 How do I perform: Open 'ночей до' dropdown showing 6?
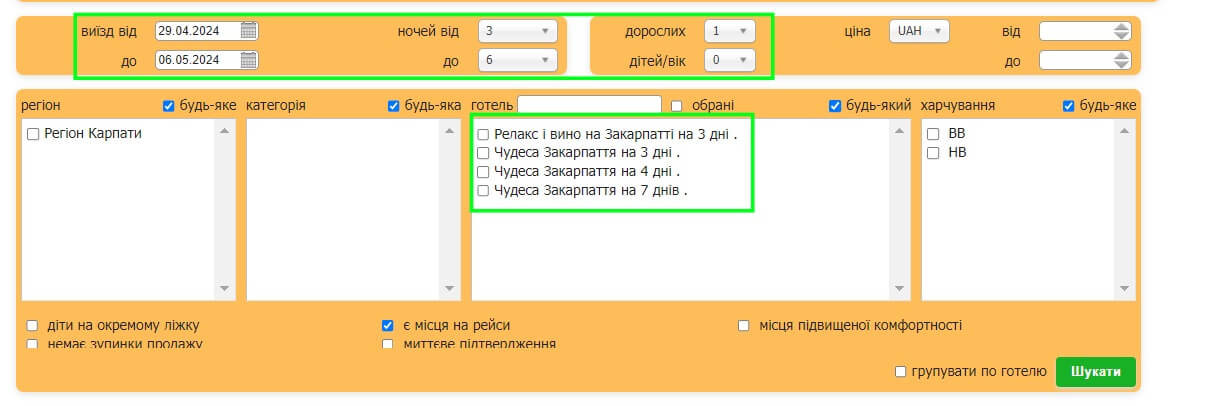(517, 61)
